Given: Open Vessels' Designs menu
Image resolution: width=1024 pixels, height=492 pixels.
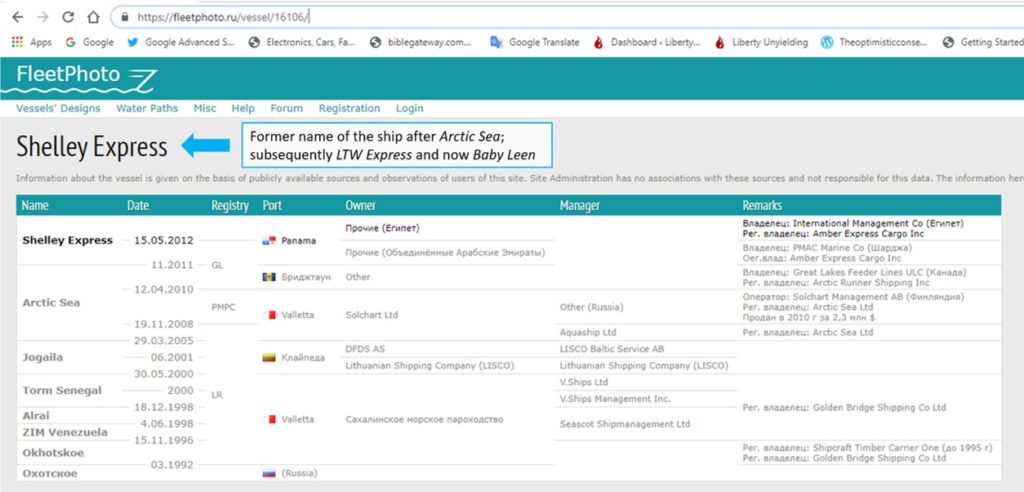Looking at the screenshot, I should coord(58,108).
